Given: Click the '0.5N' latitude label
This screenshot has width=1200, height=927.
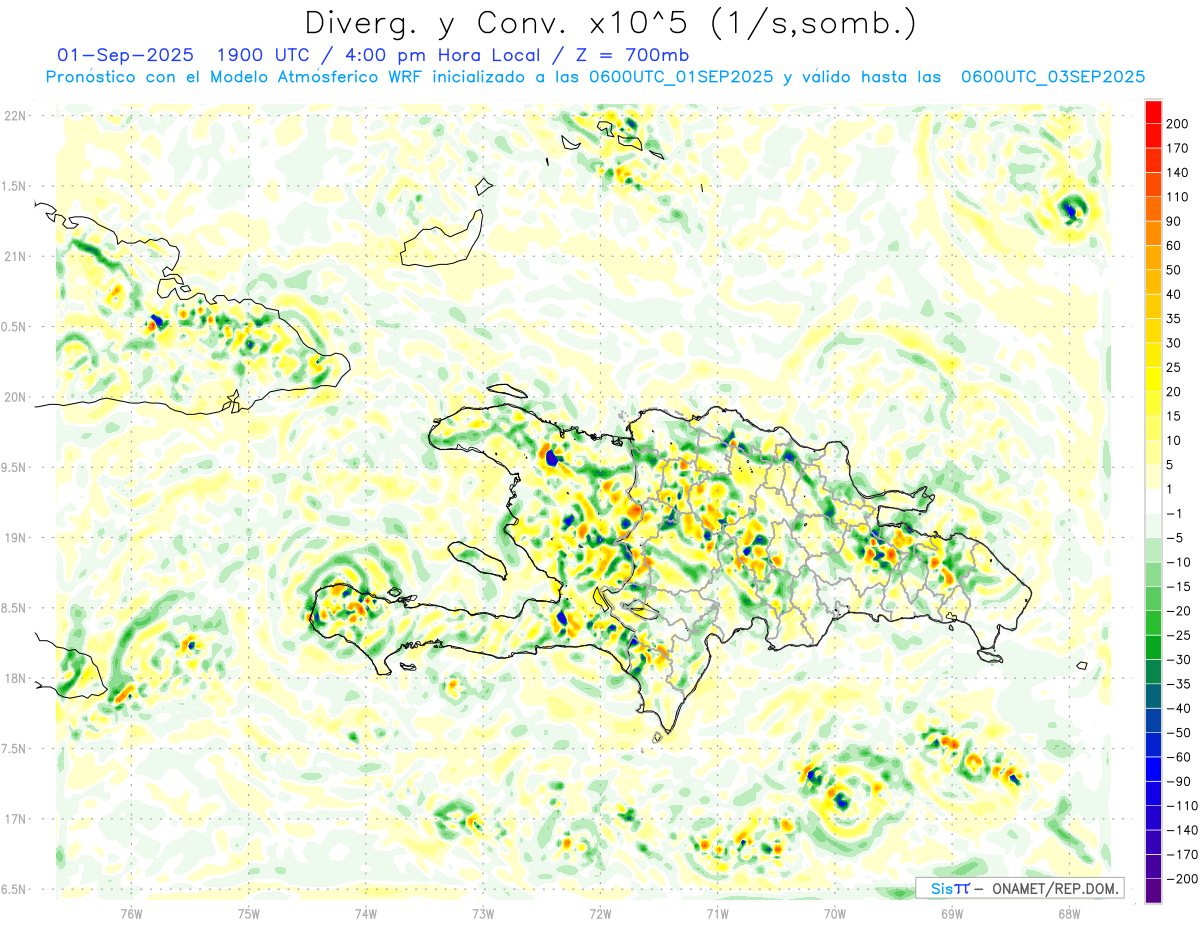Looking at the screenshot, I should tap(15, 327).
